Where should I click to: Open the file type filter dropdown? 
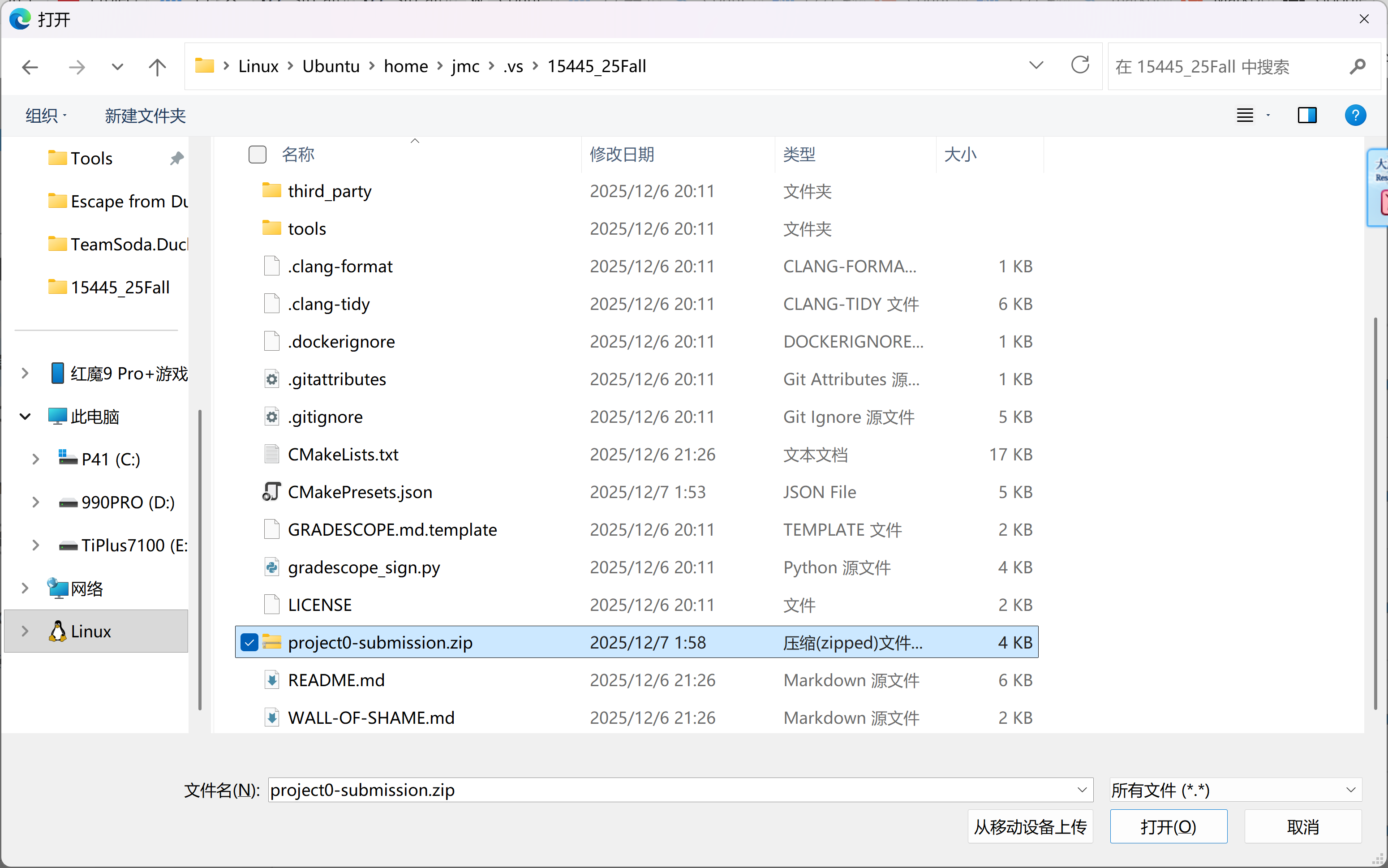pyautogui.click(x=1234, y=790)
